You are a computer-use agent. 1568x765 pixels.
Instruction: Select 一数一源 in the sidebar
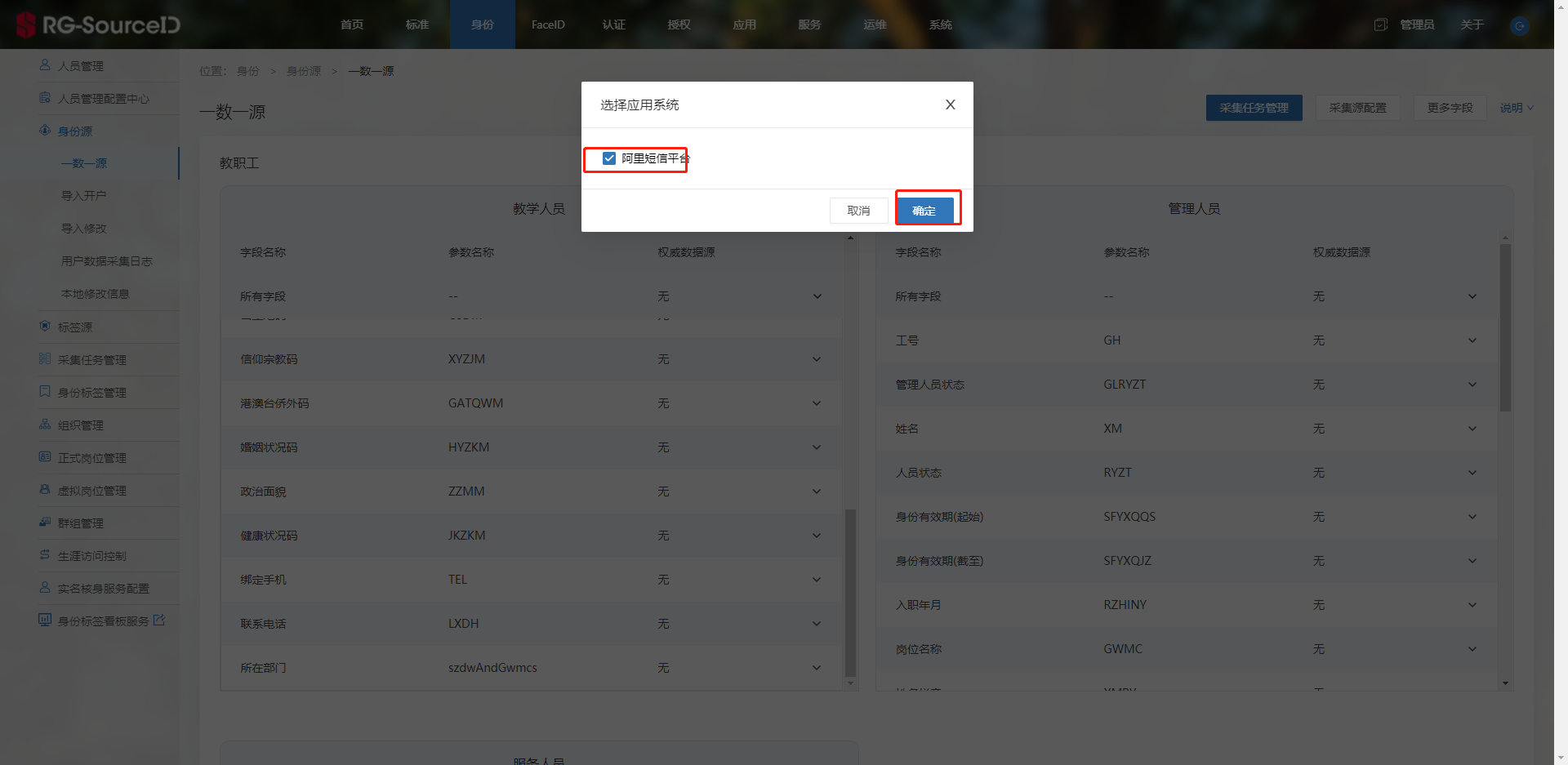coord(84,163)
